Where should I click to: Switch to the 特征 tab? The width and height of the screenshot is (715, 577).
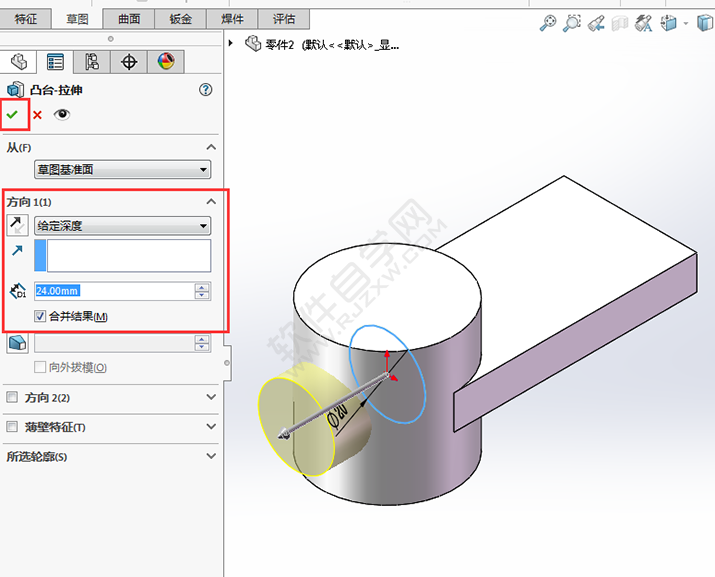coord(26,19)
